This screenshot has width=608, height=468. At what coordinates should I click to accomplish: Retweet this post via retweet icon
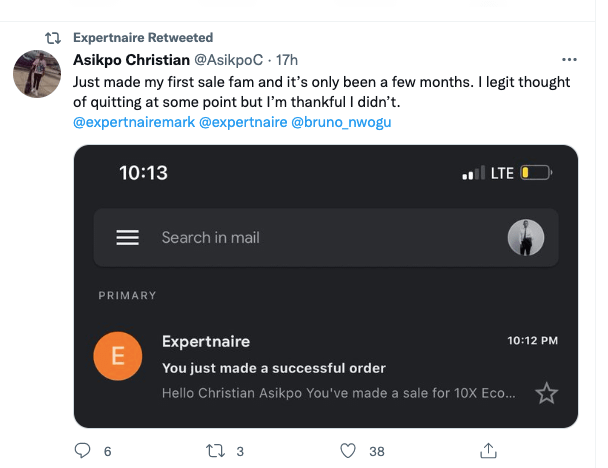pos(215,451)
